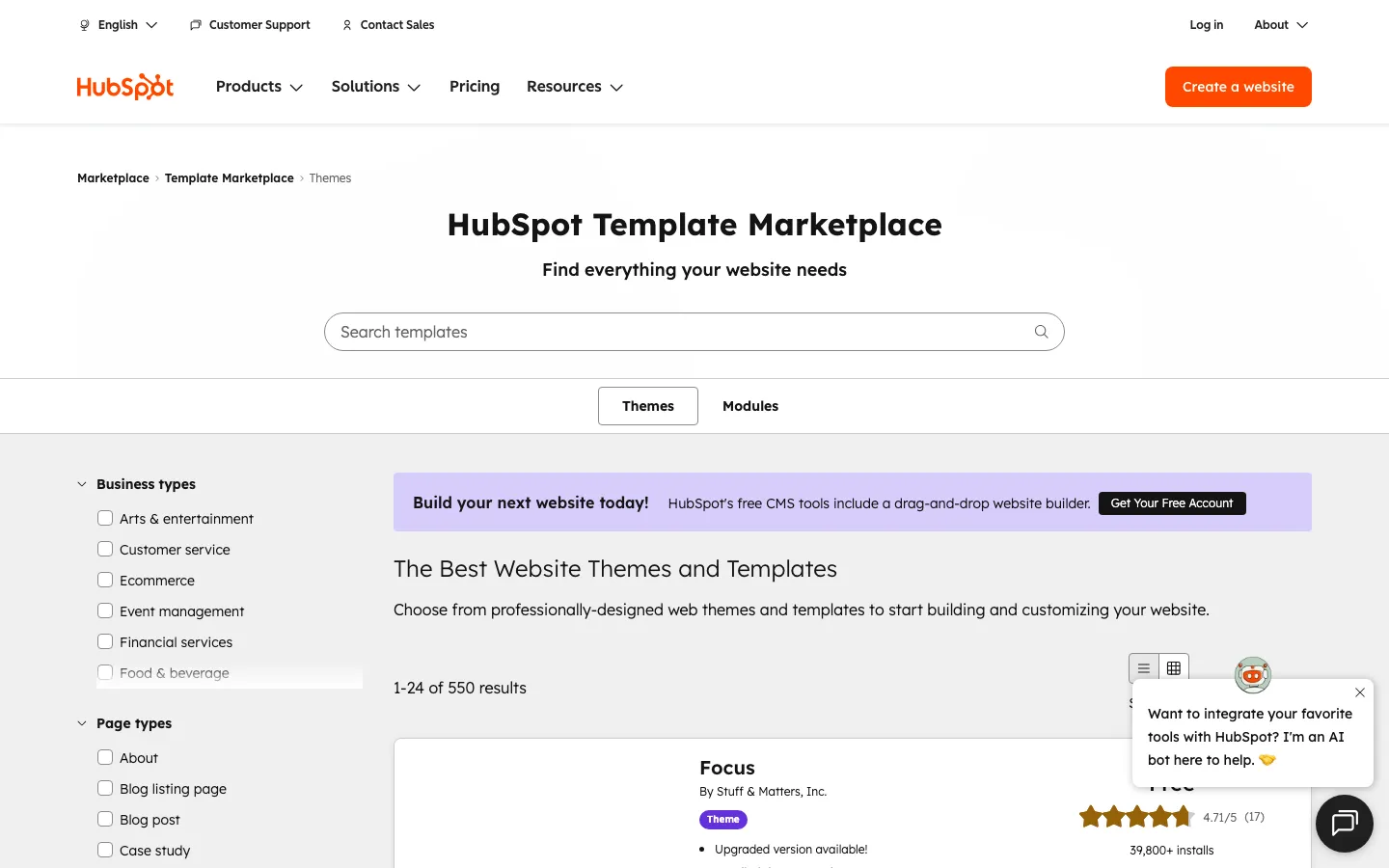Viewport: 1389px width, 868px height.
Task: Select the Financial services checkbox
Action: click(105, 641)
